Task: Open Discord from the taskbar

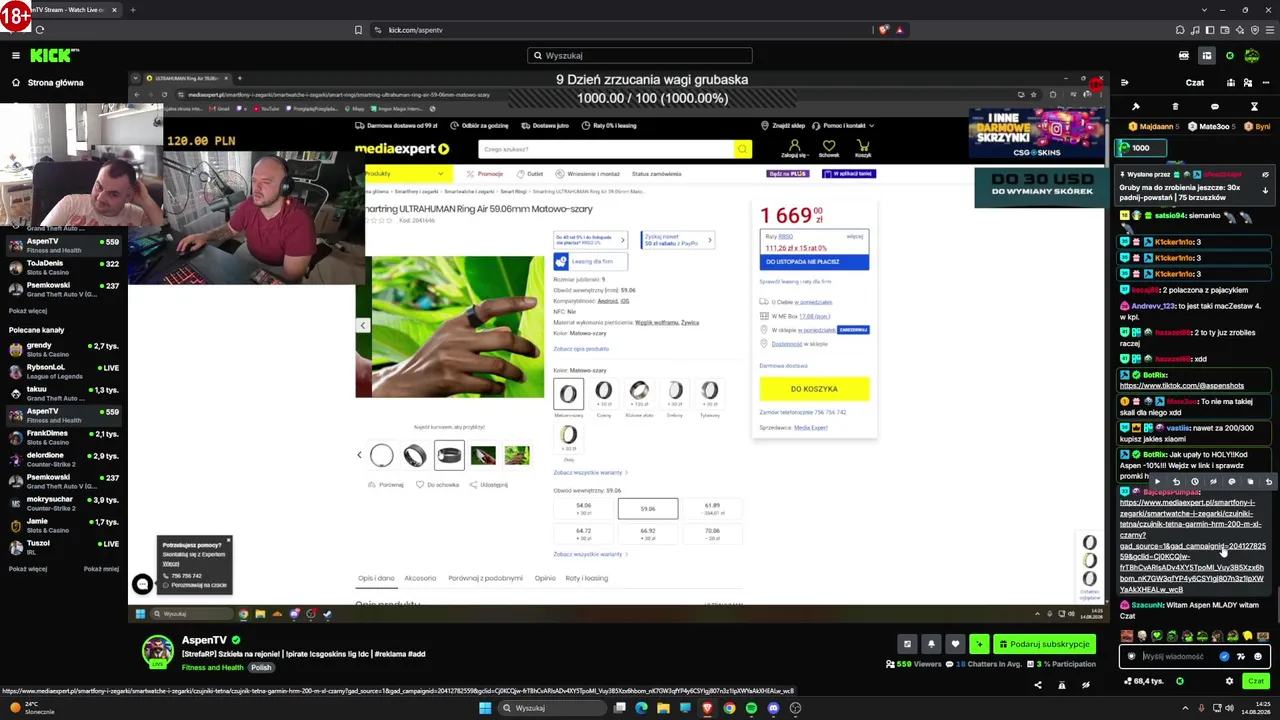Action: coord(773,708)
